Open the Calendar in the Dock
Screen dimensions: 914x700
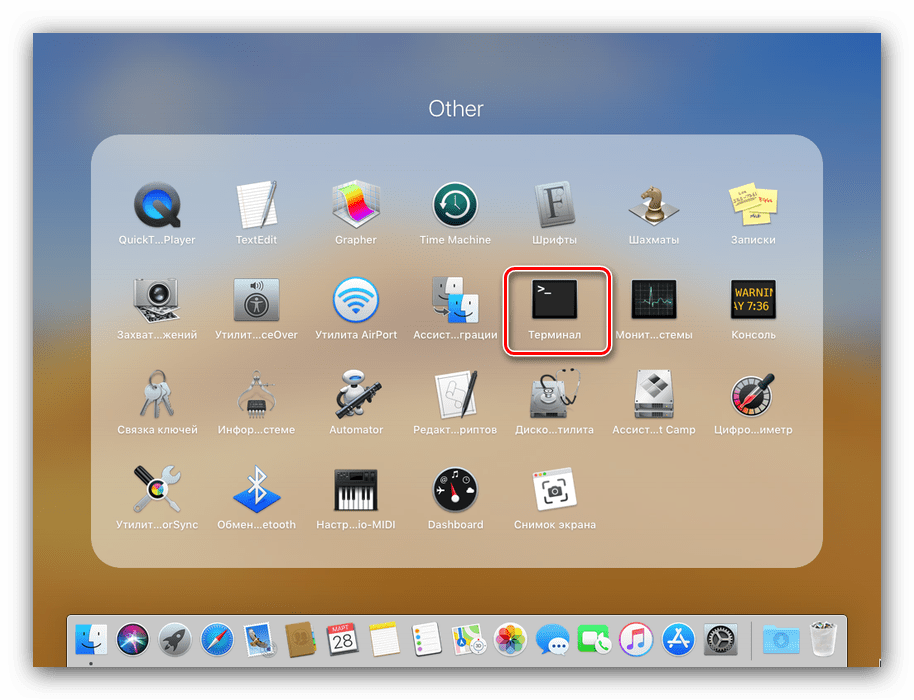[343, 638]
